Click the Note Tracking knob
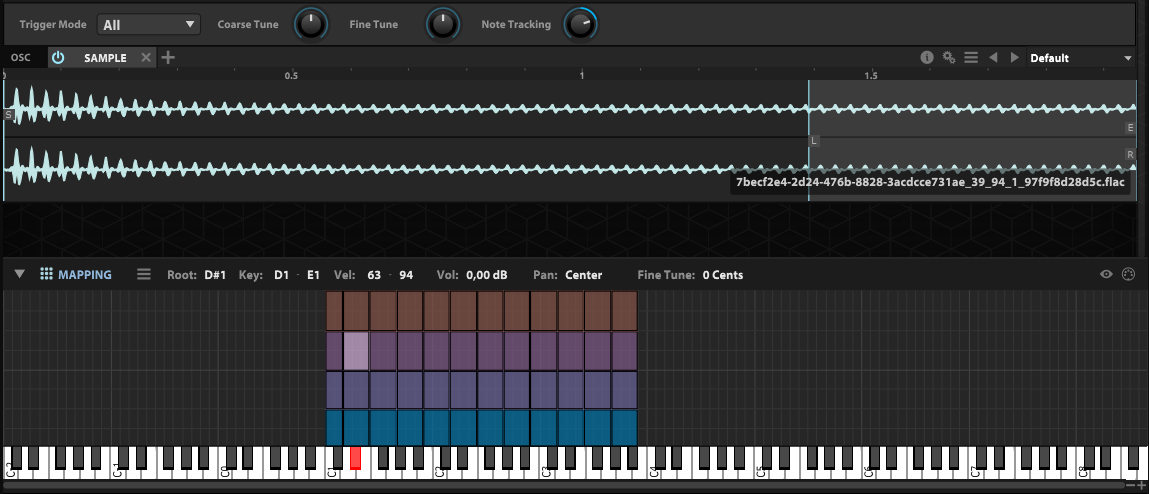This screenshot has width=1149, height=494. pos(580,24)
